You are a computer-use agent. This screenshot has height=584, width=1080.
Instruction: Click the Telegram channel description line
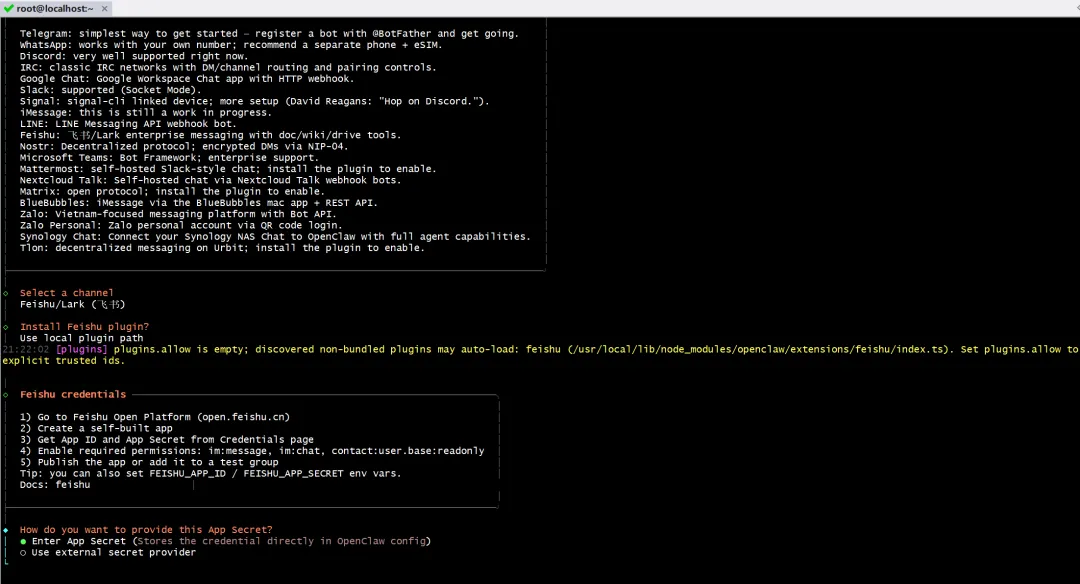click(x=269, y=34)
